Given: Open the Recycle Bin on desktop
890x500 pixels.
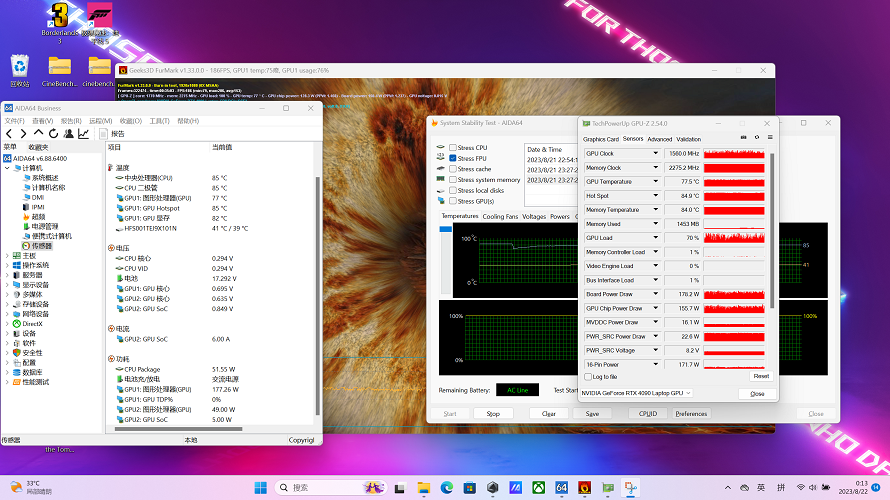Looking at the screenshot, I should tap(20, 71).
